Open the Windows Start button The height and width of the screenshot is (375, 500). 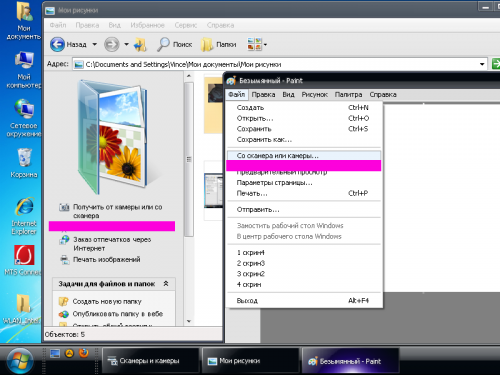pos(20,361)
